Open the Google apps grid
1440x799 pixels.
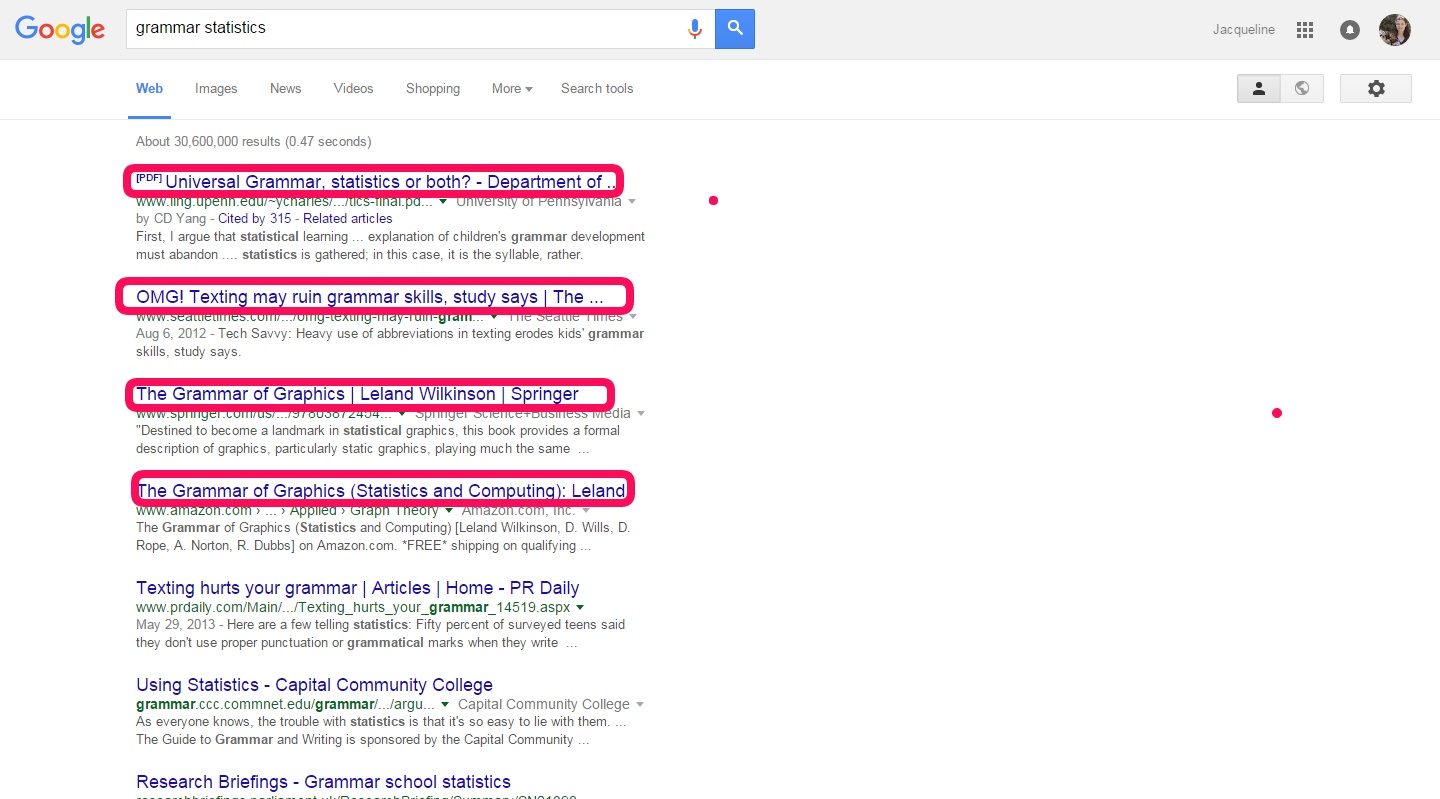(x=1304, y=30)
